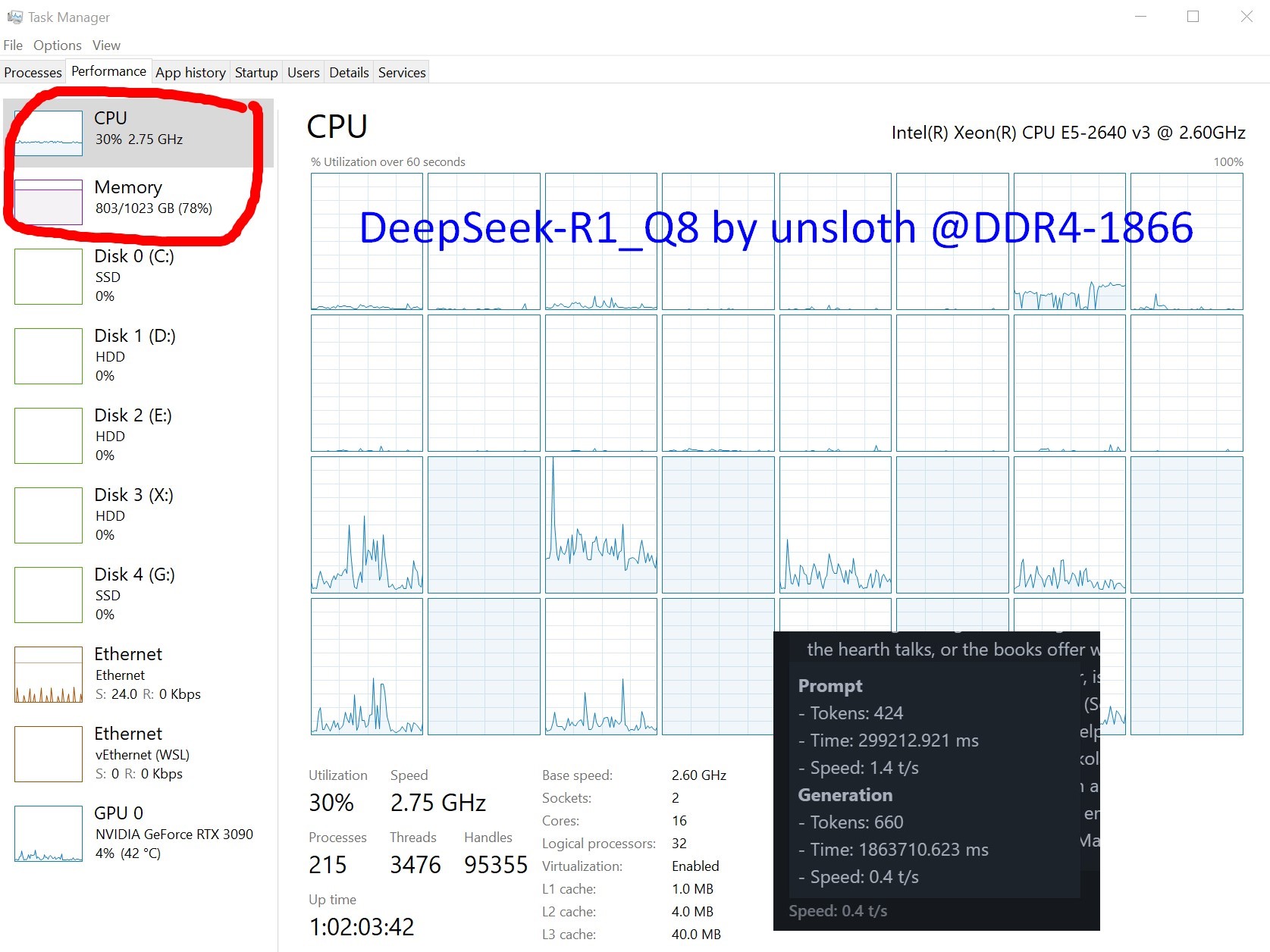The width and height of the screenshot is (1270, 952).
Task: Switch to the Services tab
Action: pos(402,73)
